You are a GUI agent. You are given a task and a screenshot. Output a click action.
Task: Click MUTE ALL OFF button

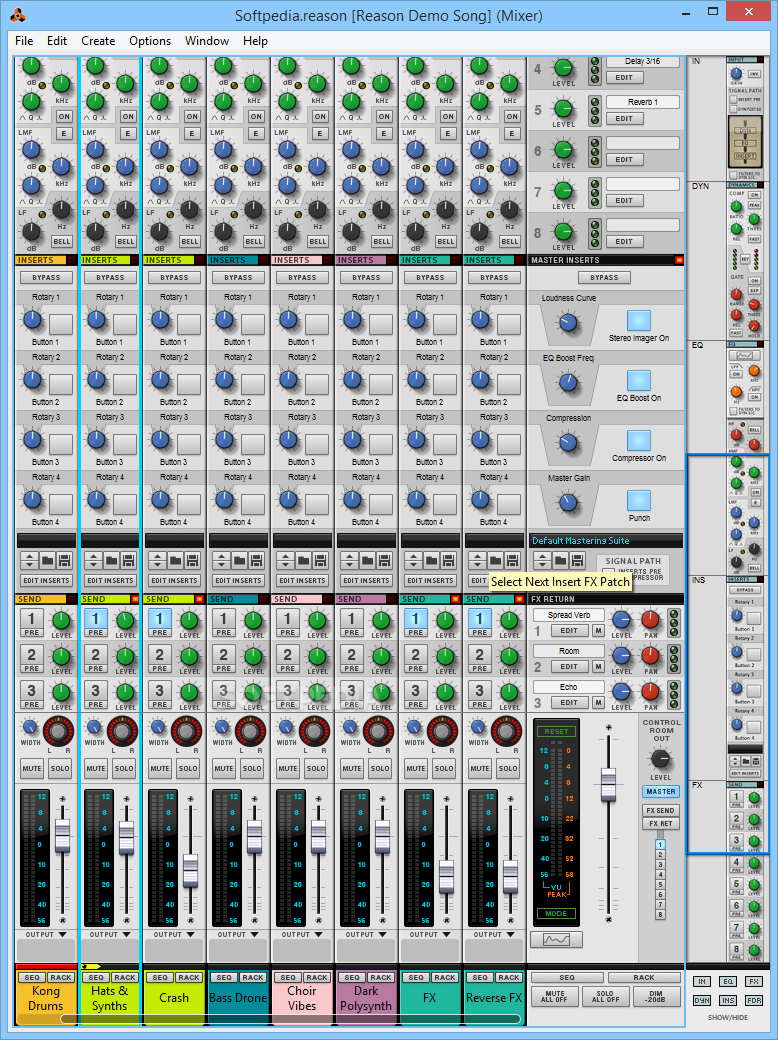point(554,997)
